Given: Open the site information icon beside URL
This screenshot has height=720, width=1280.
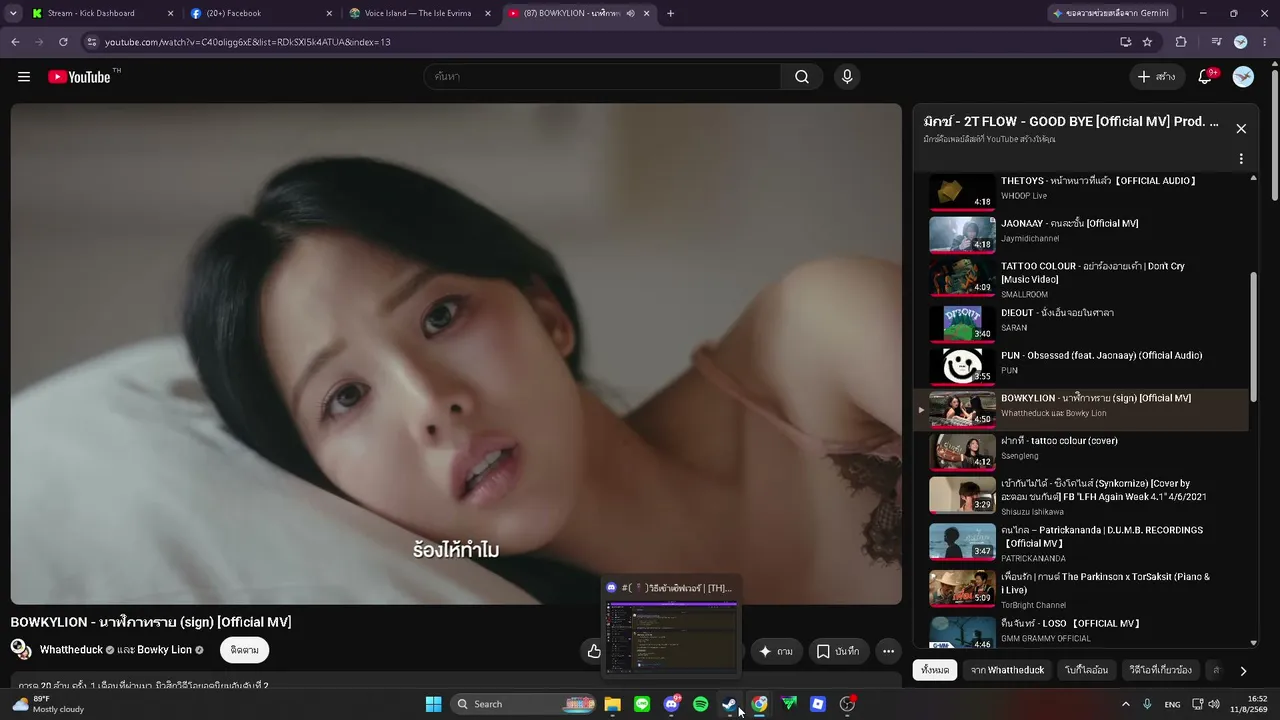Looking at the screenshot, I should pos(91,42).
